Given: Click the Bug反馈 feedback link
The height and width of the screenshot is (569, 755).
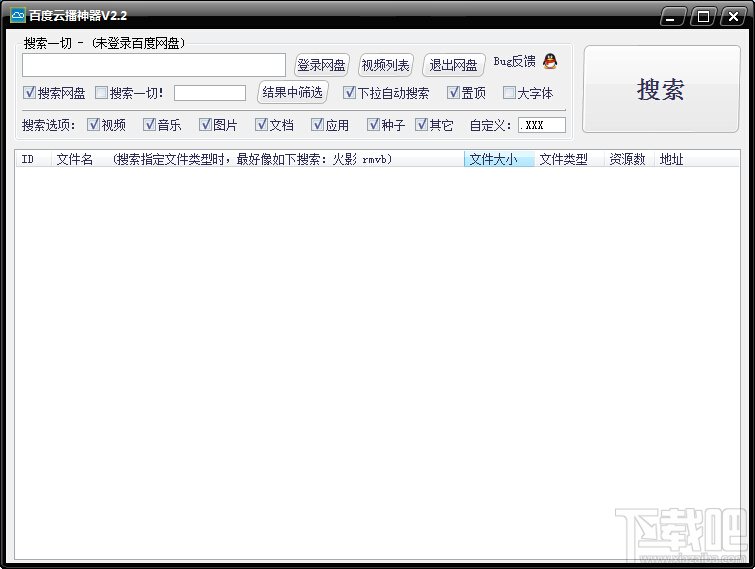Looking at the screenshot, I should click(x=514, y=62).
